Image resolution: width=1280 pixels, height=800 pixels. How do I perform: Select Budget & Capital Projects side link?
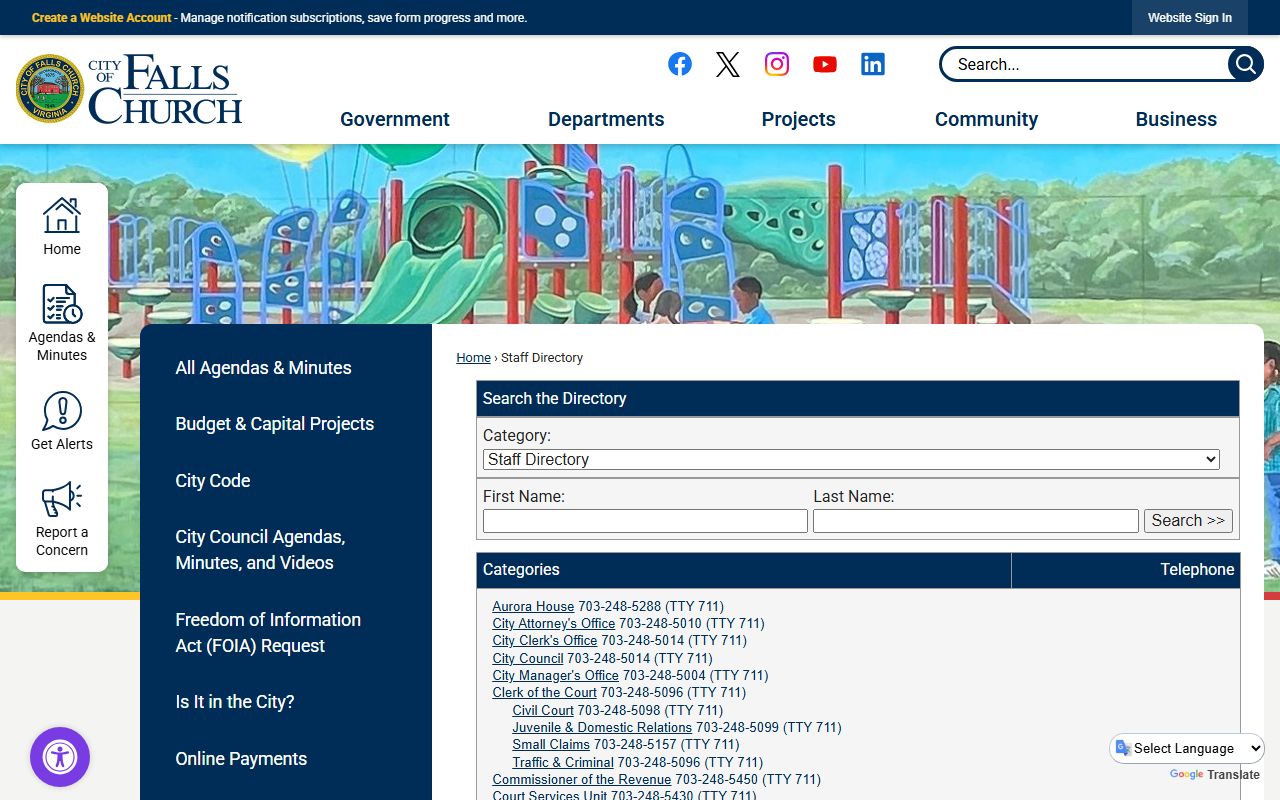point(274,424)
